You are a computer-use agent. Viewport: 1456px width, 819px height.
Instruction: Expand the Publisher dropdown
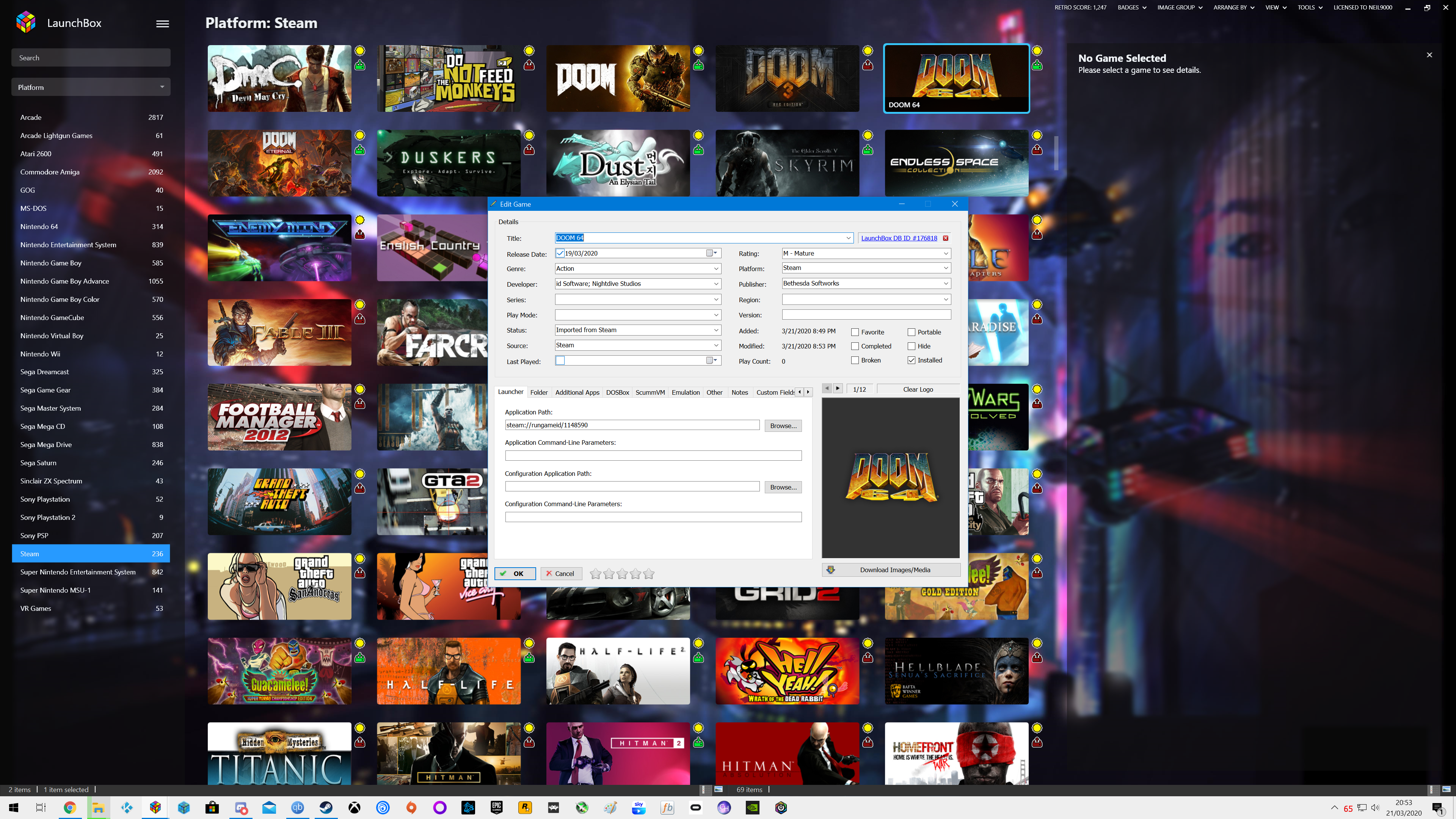[x=946, y=283]
